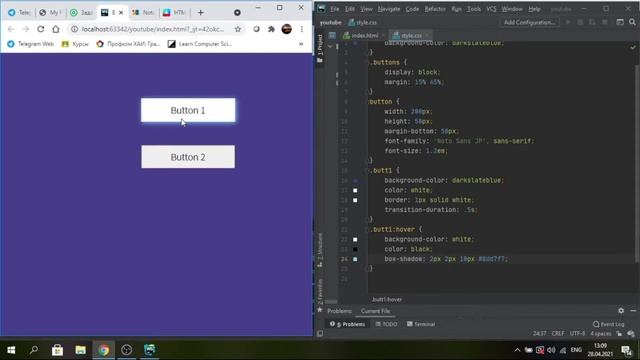
Task: Click UTF-8 encoding in status bar
Action: pos(577,333)
